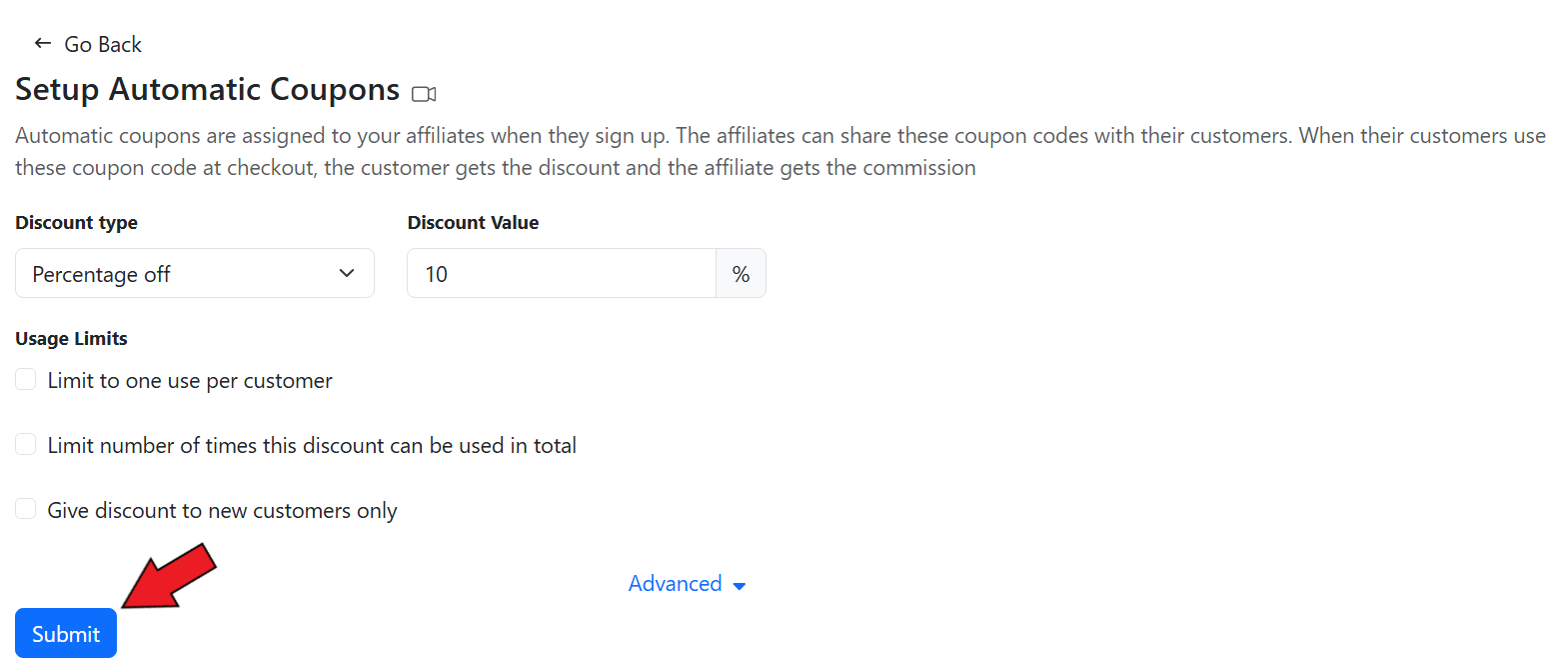Image resolution: width=1568 pixels, height=671 pixels.
Task: Open the Discount type dropdown
Action: [x=194, y=274]
